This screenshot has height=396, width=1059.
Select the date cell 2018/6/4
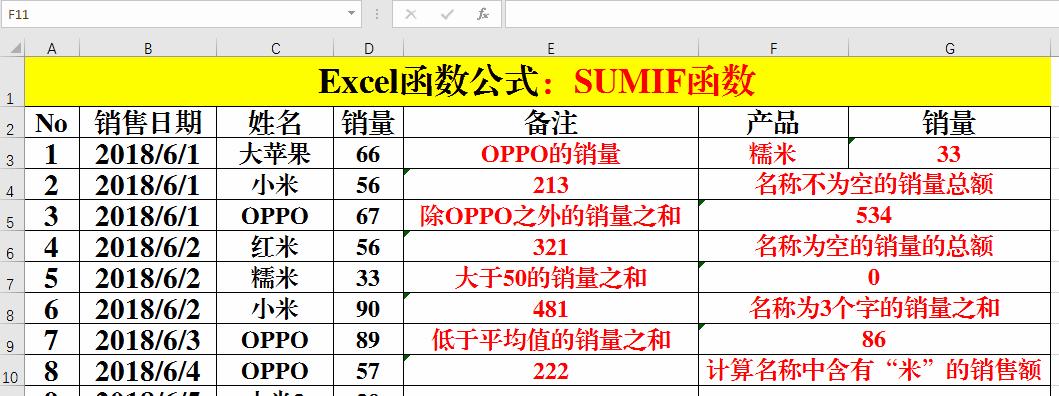click(148, 370)
